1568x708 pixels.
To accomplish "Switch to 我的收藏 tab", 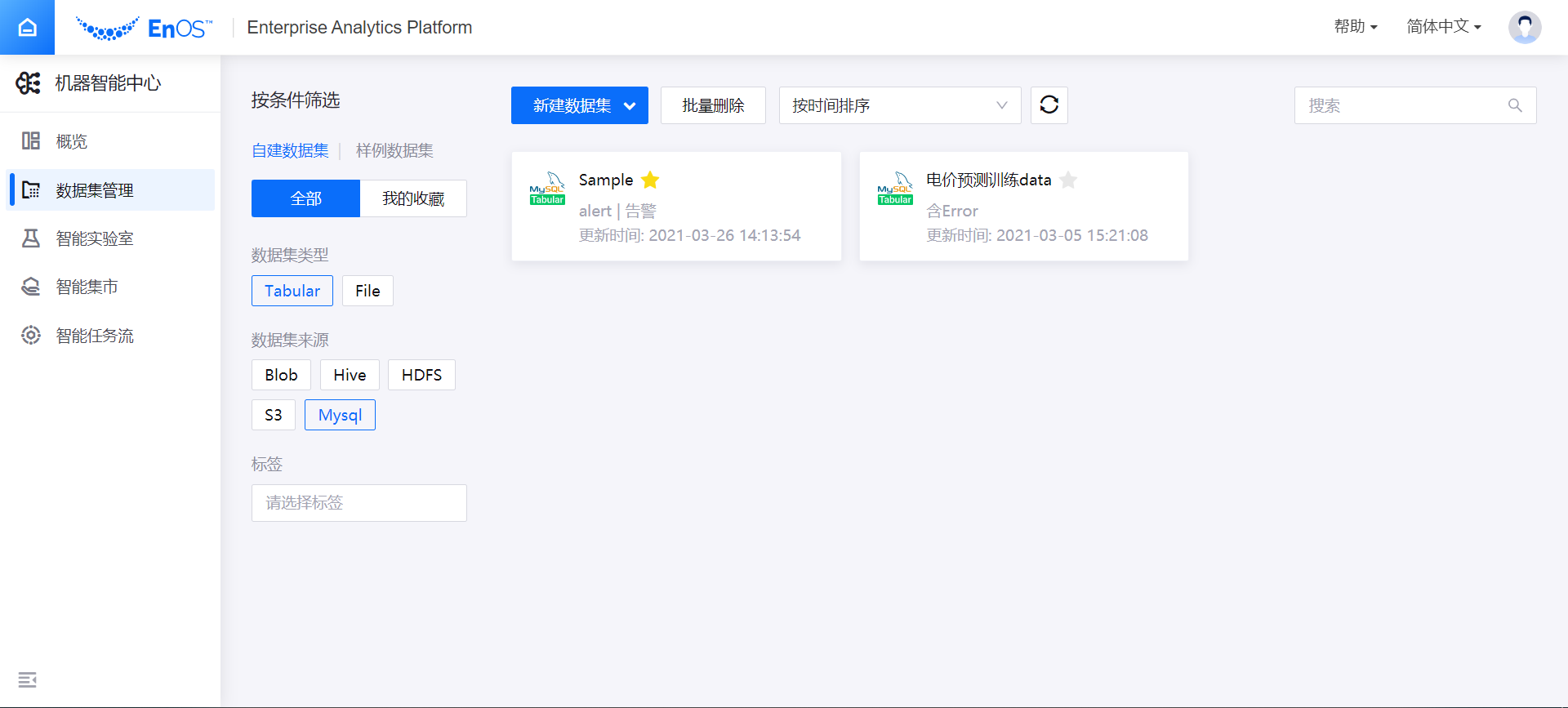I will click(413, 198).
